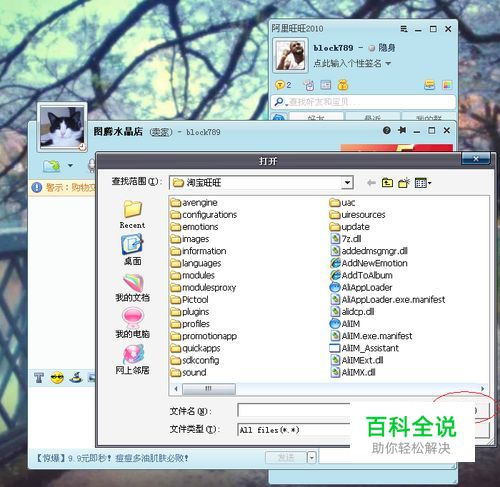500x487 pixels.
Task: Click the horizontal scrollbar thumb in file list
Action: pyautogui.click(x=209, y=389)
